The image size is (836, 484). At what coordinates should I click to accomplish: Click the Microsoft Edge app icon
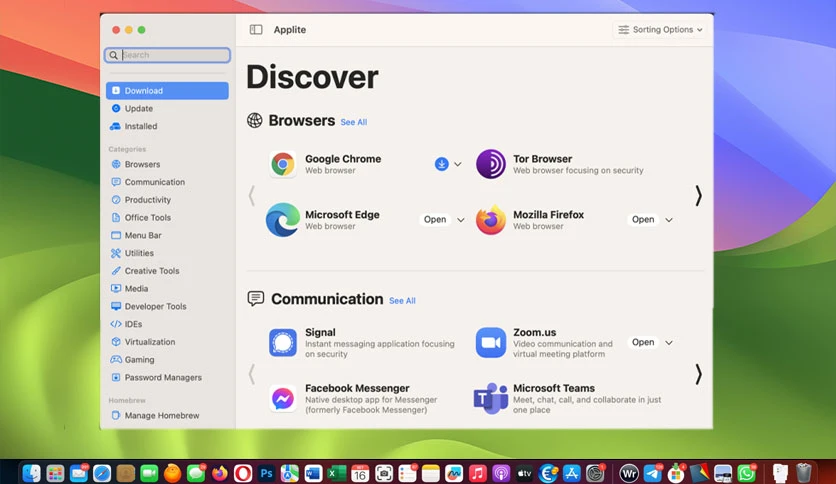(283, 220)
